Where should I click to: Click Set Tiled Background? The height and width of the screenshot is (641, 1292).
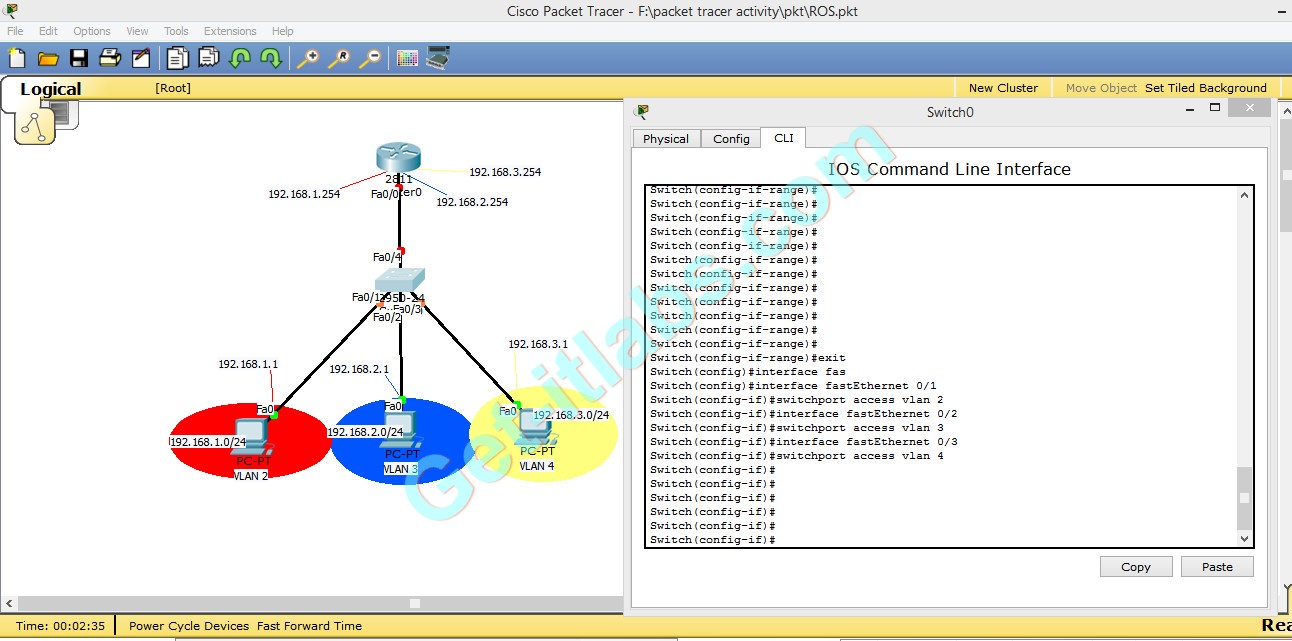click(1206, 88)
